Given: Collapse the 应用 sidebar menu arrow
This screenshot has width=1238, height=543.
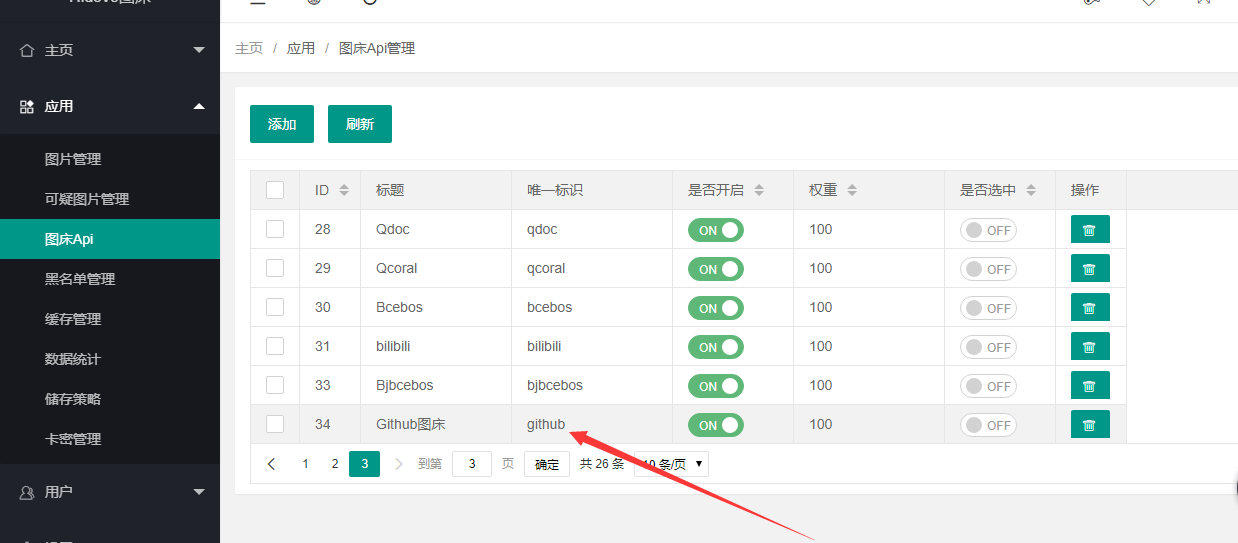Looking at the screenshot, I should click(199, 106).
